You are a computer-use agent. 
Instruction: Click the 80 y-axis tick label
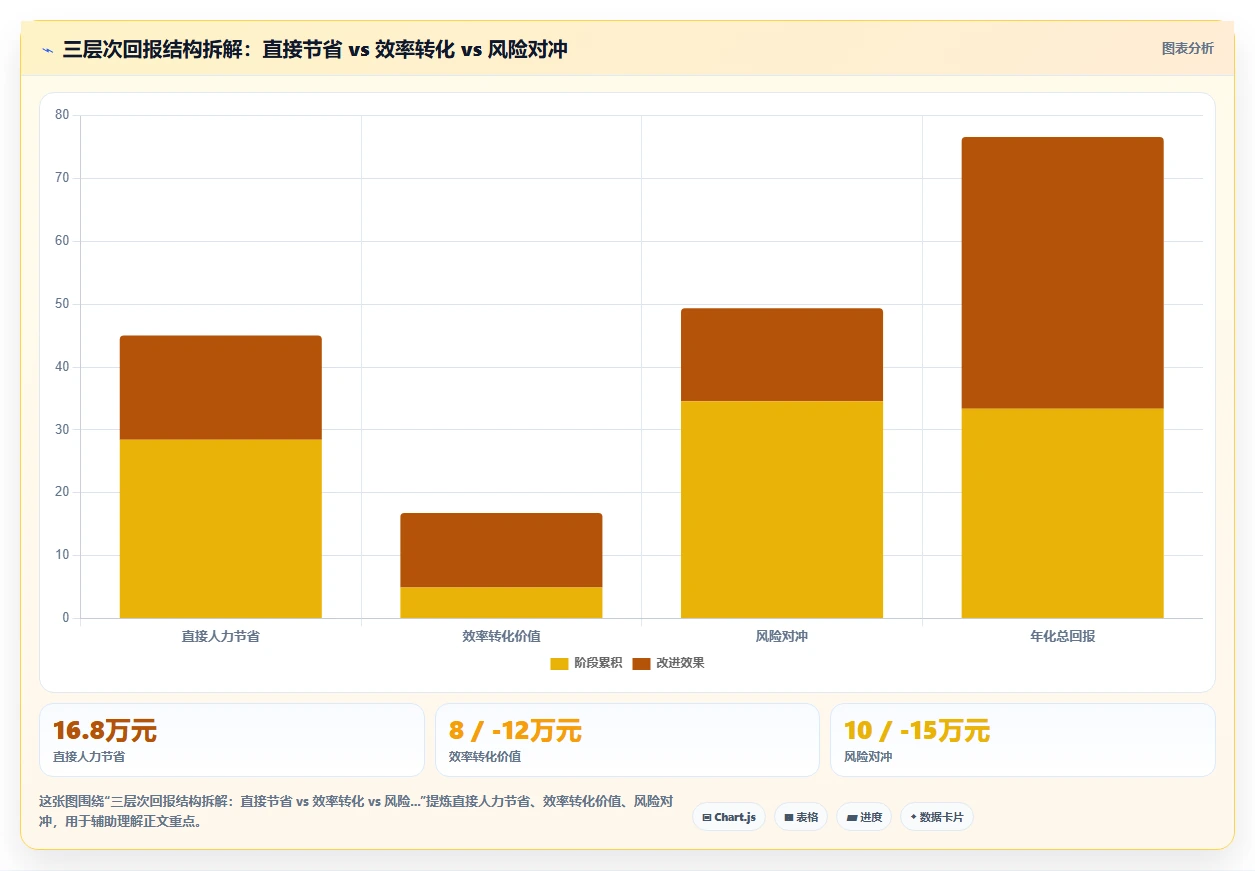(62, 115)
